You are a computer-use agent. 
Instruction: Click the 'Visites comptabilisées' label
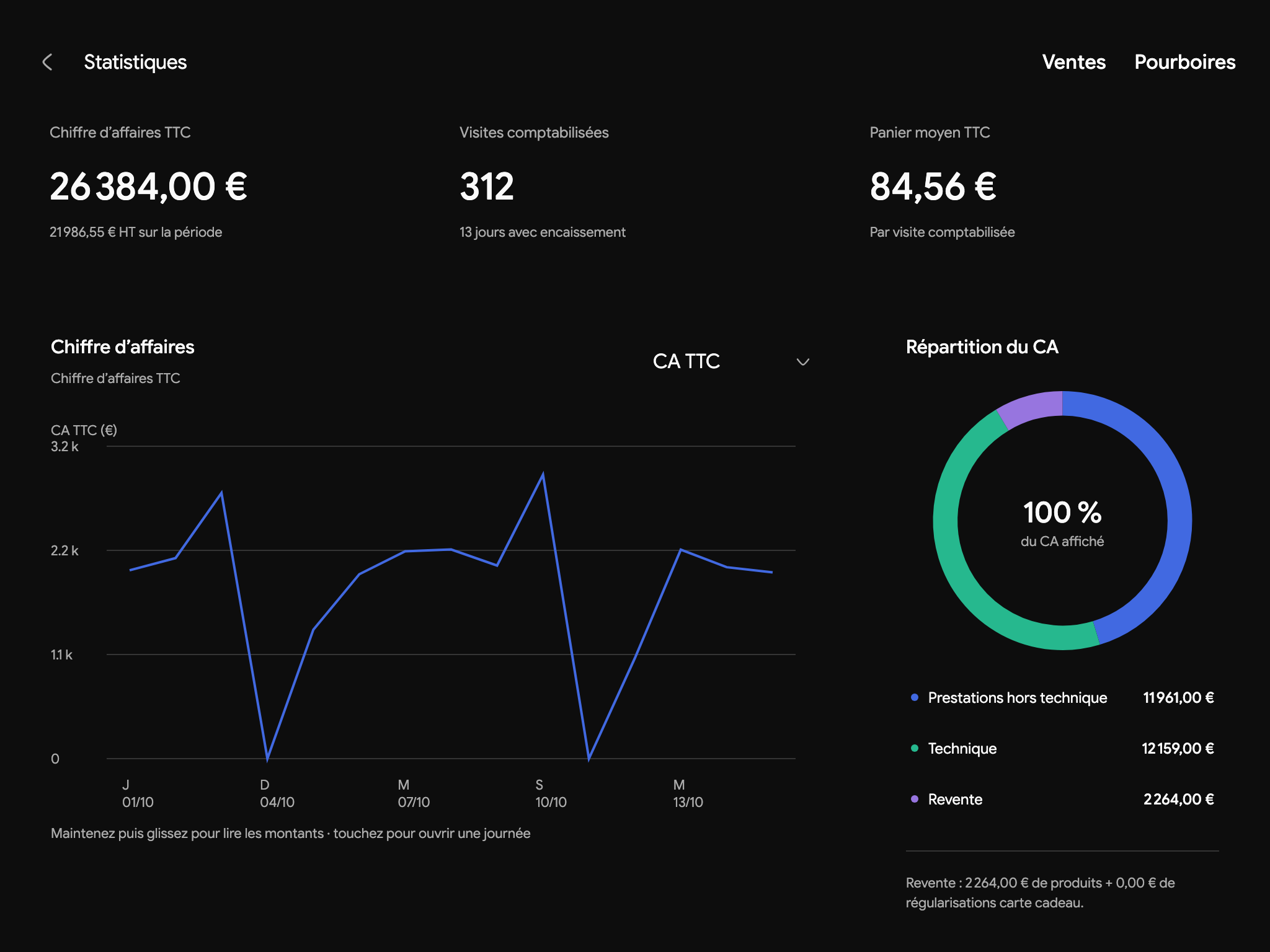[x=534, y=133]
